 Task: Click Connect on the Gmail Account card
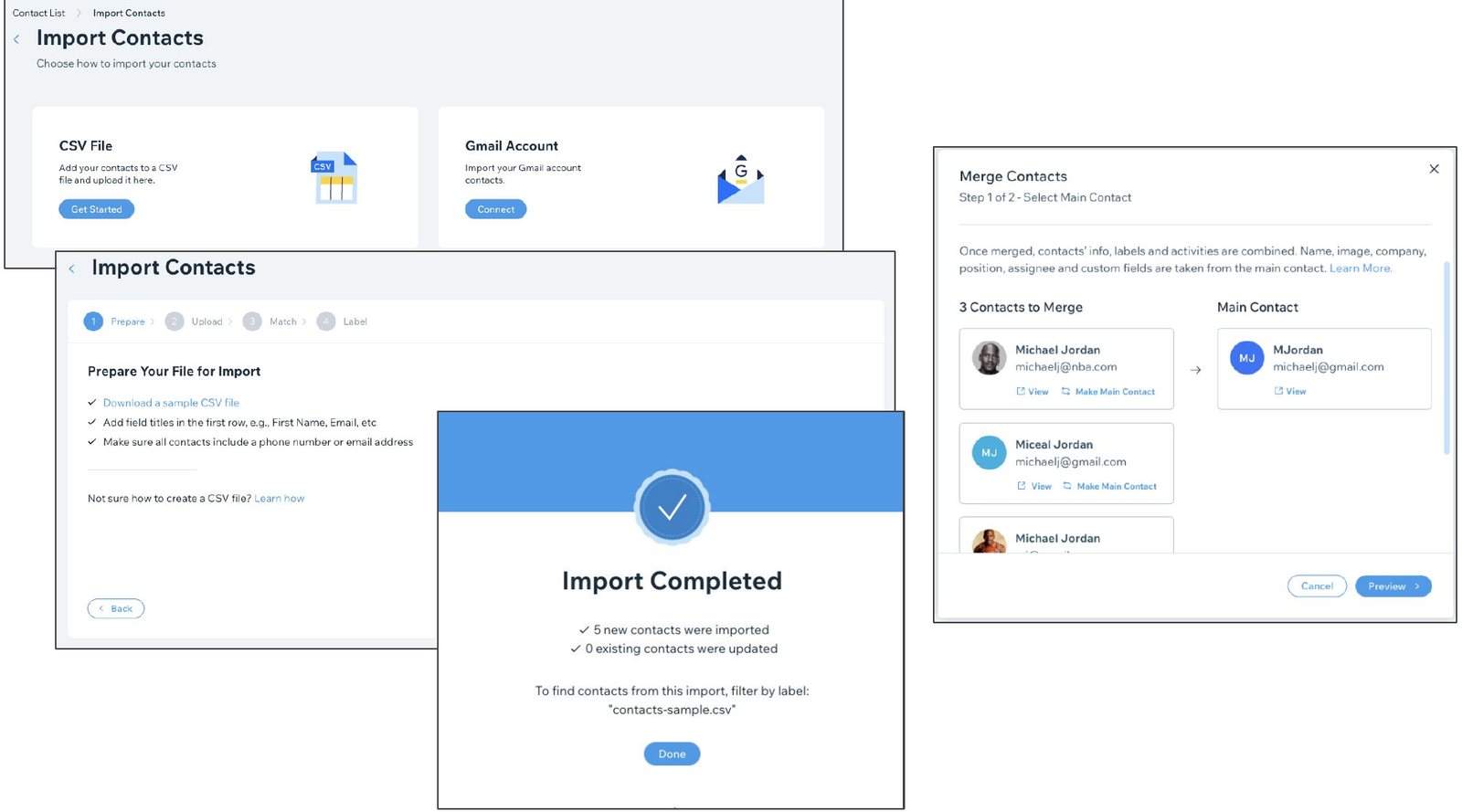point(496,209)
